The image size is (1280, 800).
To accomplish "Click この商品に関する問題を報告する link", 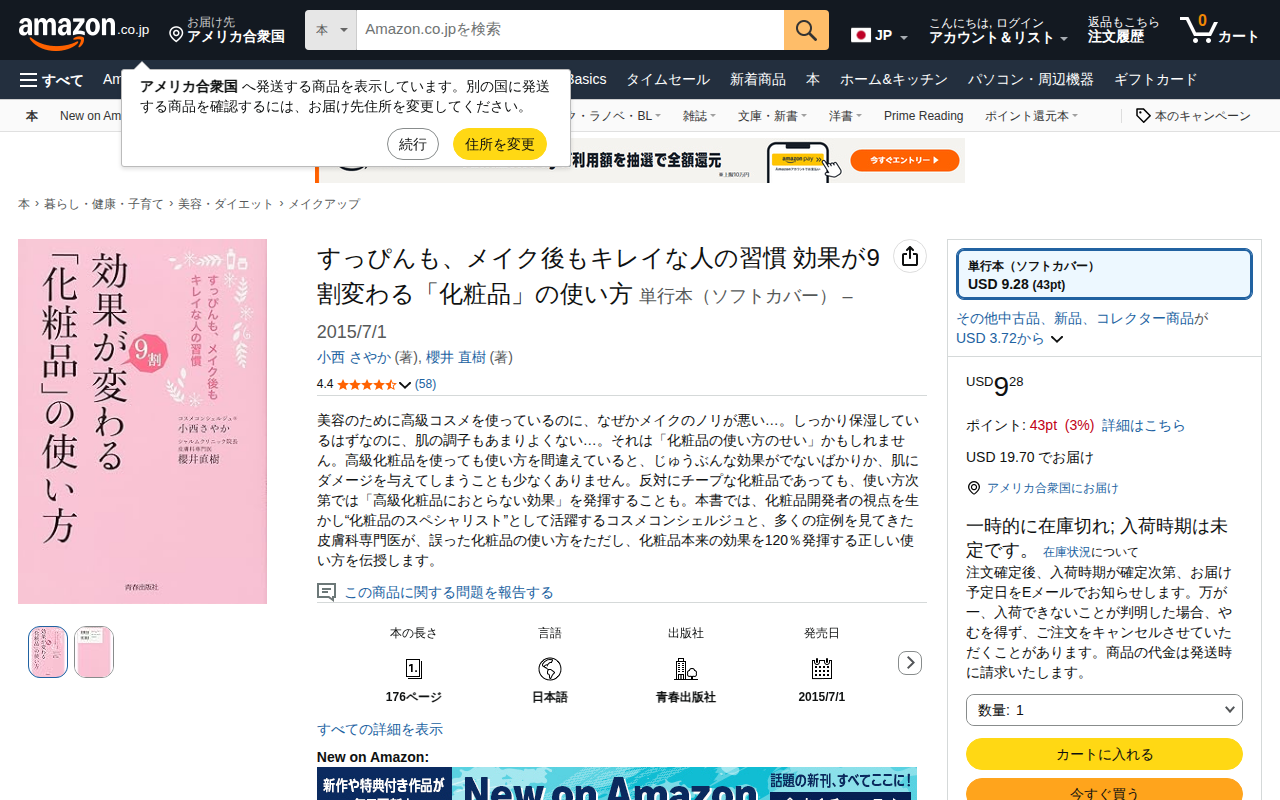I will [449, 593].
